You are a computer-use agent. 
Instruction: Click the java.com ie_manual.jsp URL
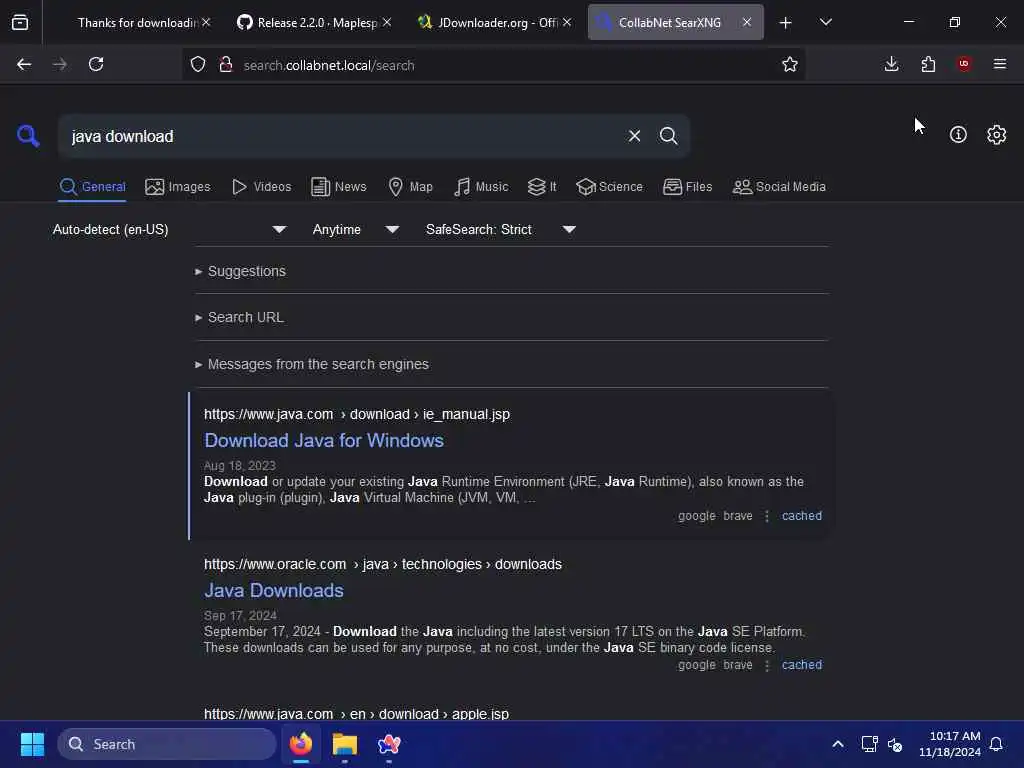click(357, 415)
